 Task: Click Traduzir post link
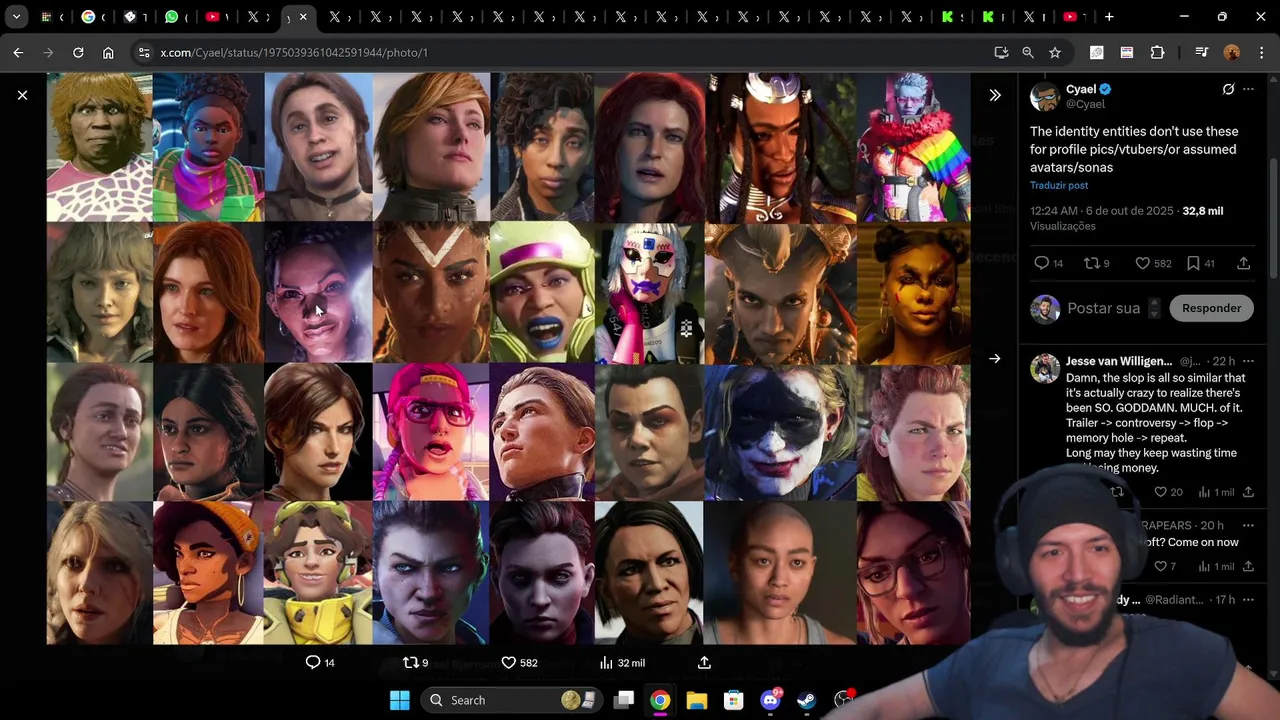click(1059, 186)
